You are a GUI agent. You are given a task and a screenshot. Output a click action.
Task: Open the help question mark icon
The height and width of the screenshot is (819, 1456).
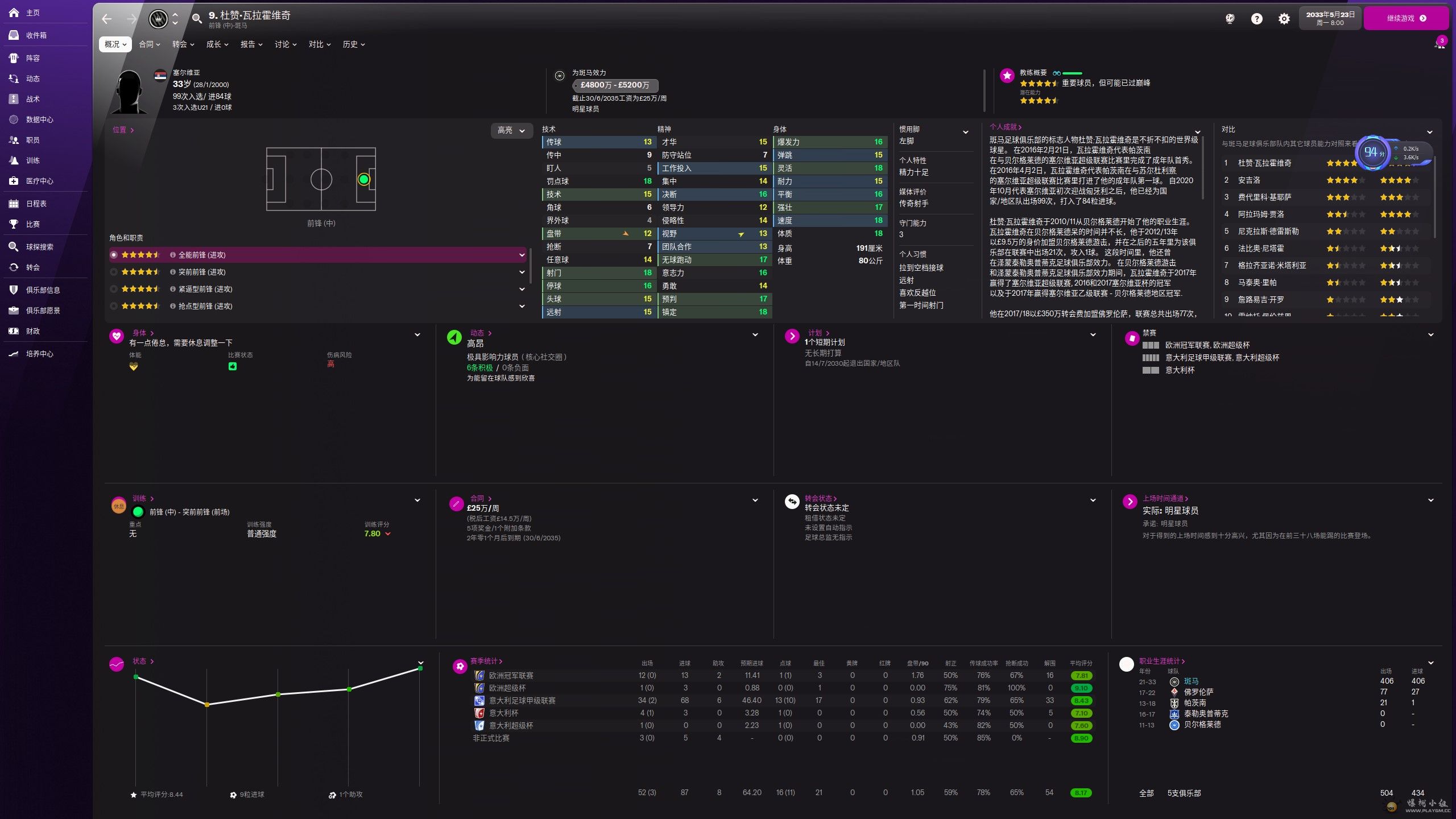1257,19
